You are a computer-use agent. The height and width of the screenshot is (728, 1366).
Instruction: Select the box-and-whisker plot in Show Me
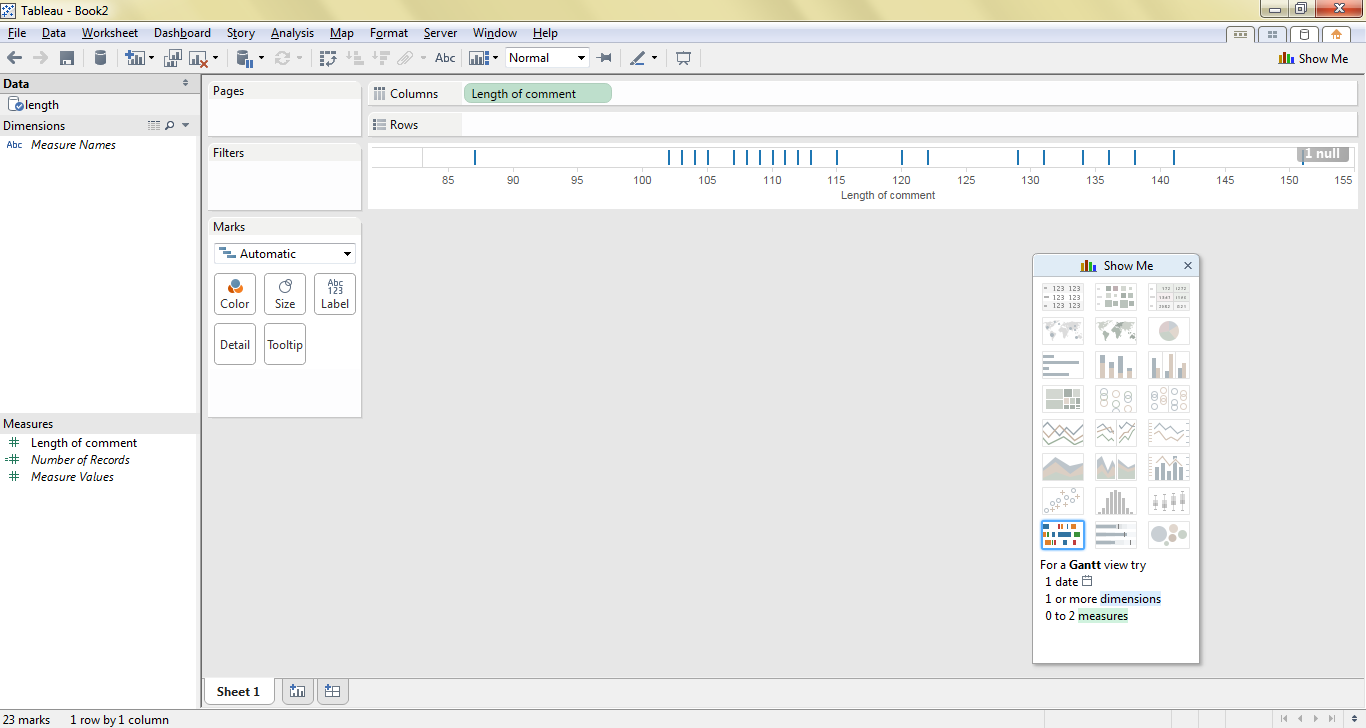point(1169,501)
